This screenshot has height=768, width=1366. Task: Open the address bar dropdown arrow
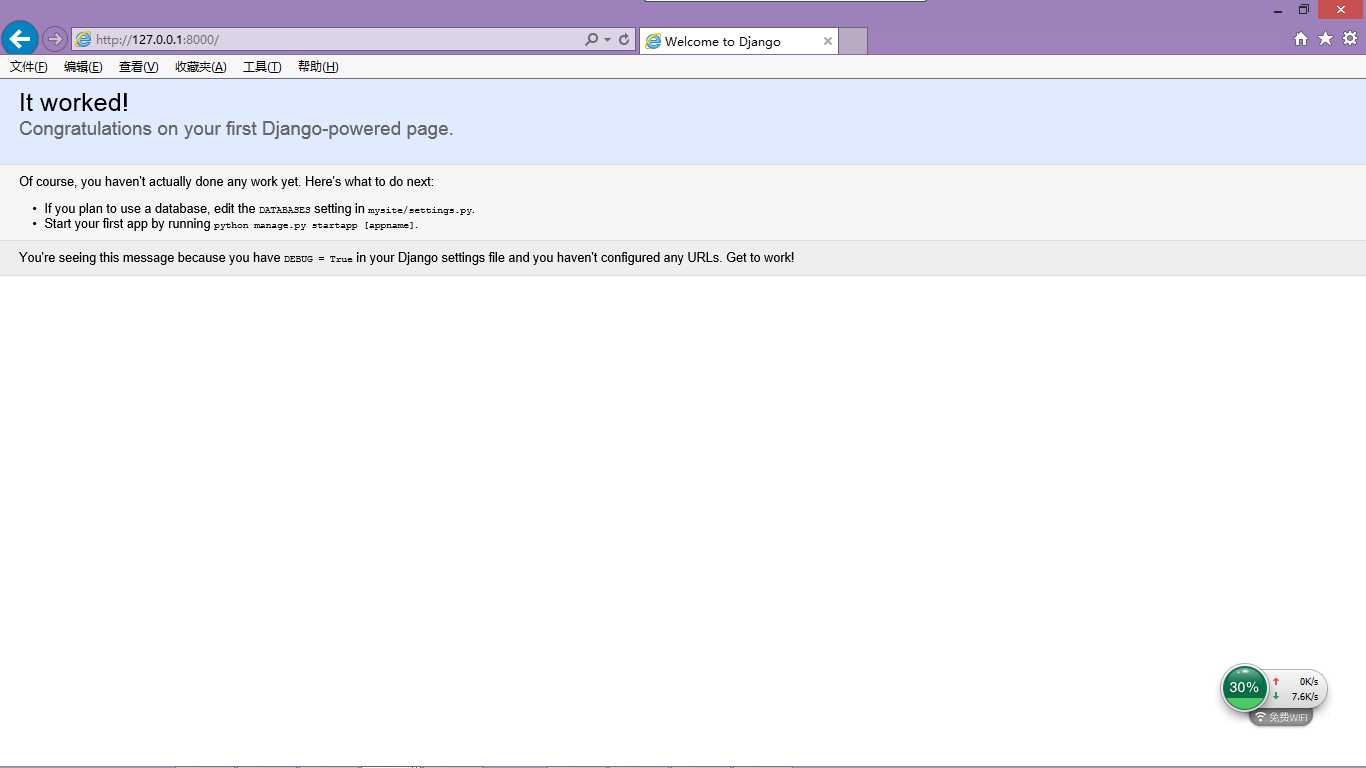(607, 40)
